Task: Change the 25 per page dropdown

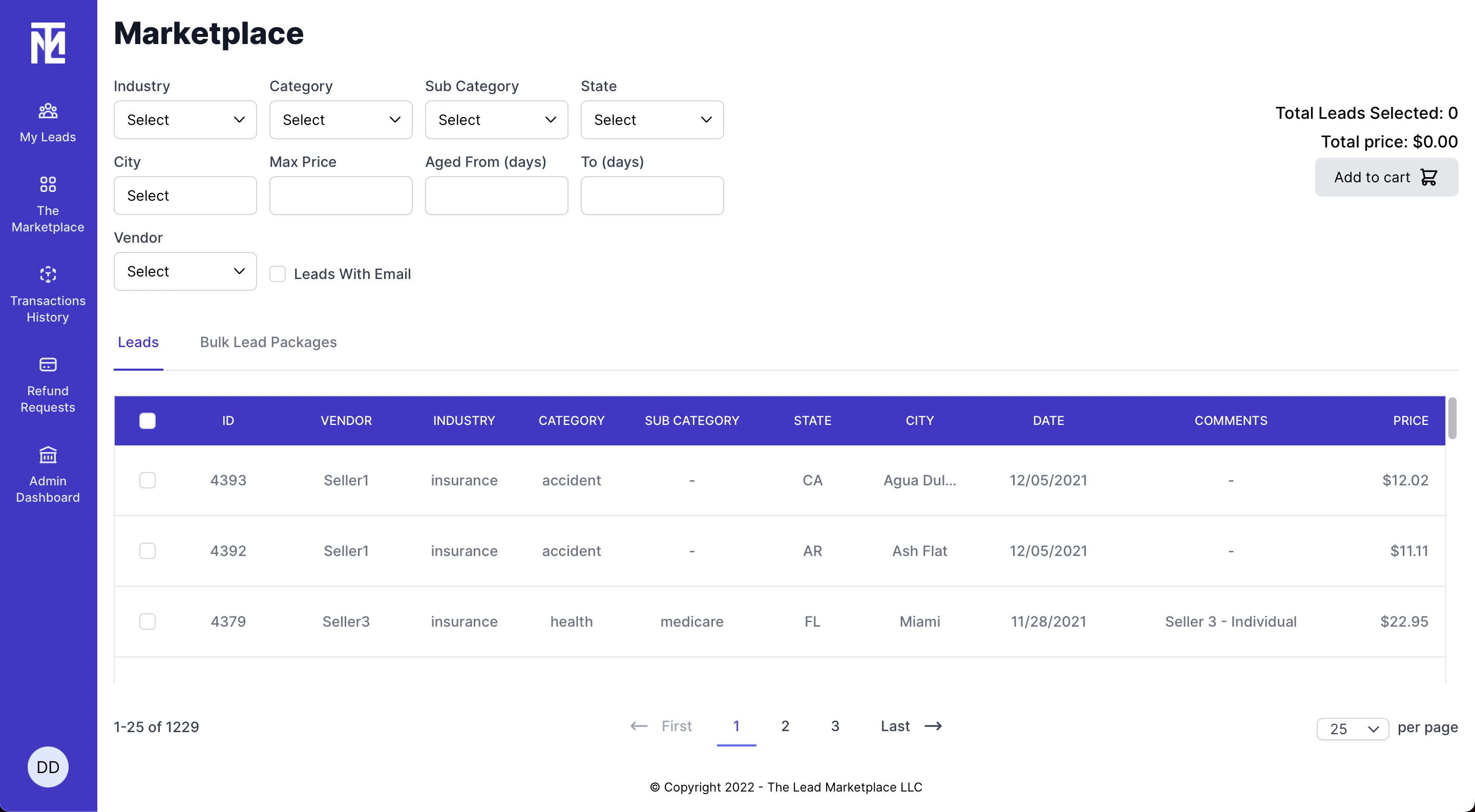Action: tap(1352, 729)
